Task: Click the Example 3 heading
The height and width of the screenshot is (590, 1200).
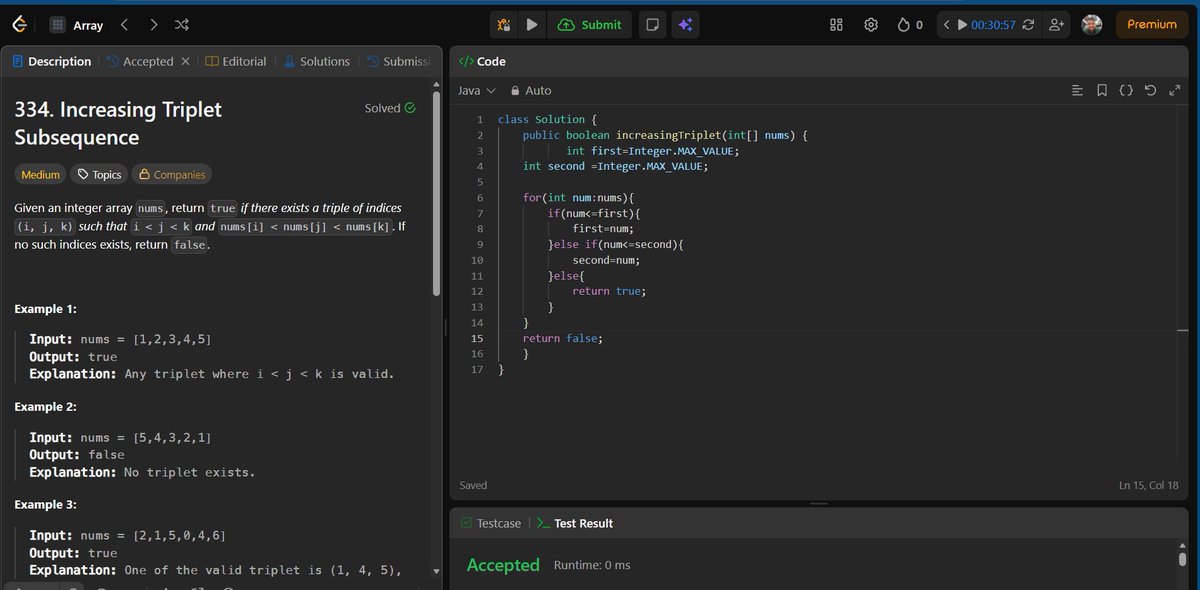Action: coord(46,505)
